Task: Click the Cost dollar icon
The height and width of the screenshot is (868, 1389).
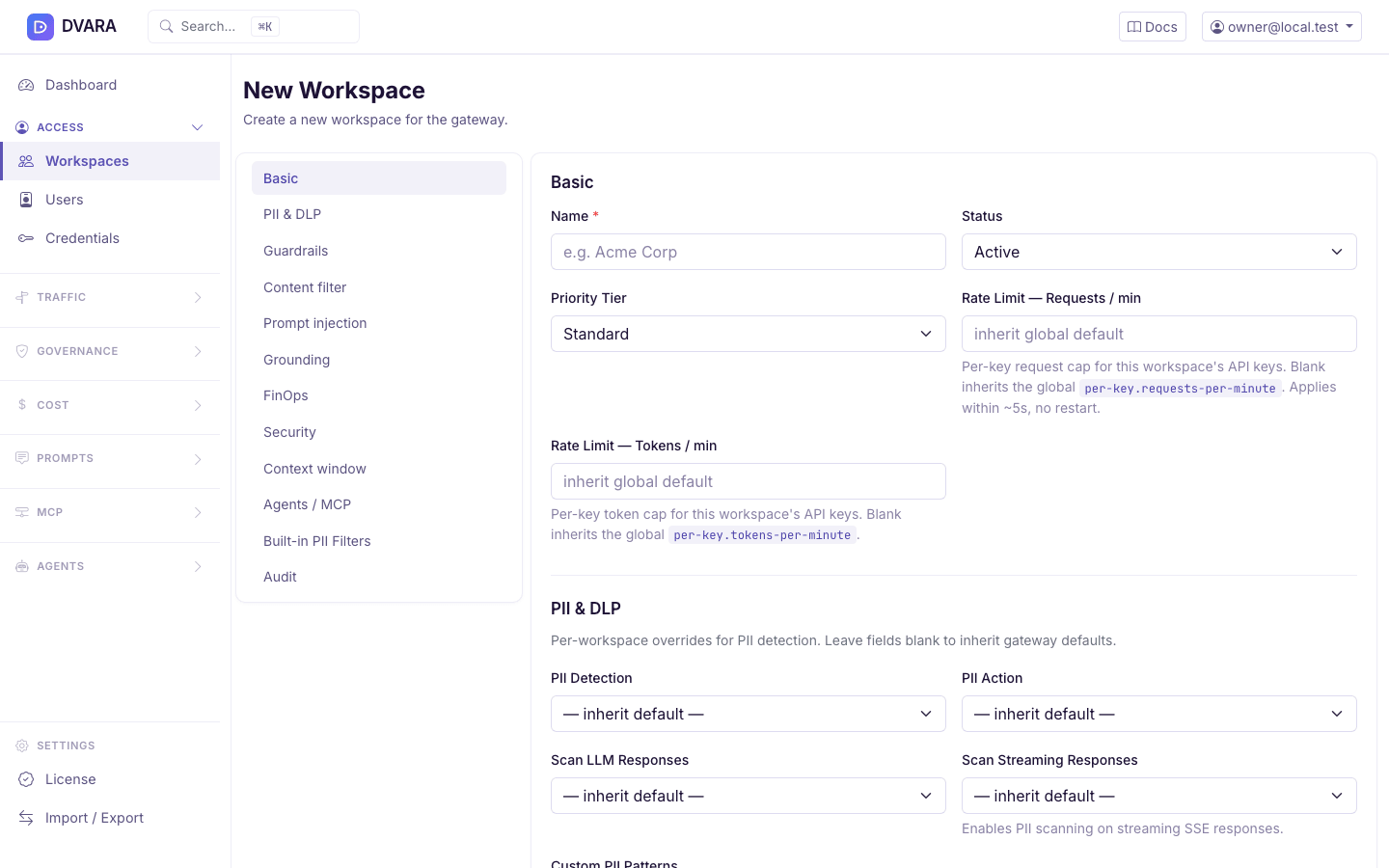Action: 22,405
